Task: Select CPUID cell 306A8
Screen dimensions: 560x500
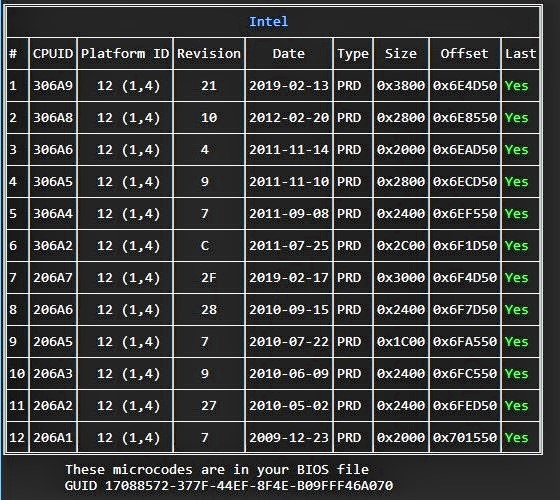Action: pos(53,118)
